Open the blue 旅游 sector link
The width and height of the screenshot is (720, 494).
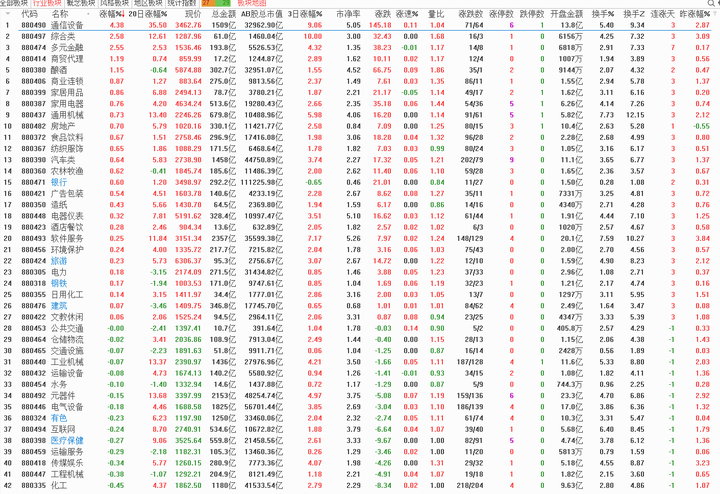[x=59, y=261]
